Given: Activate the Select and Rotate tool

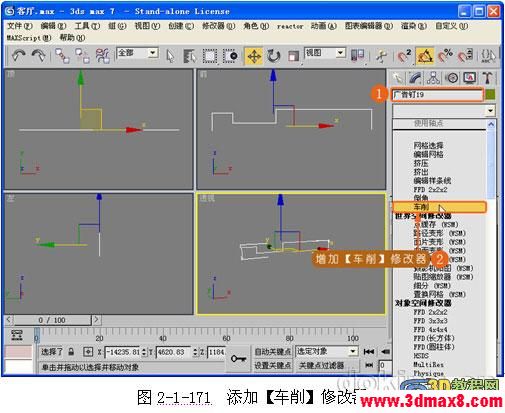Looking at the screenshot, I should (x=273, y=56).
